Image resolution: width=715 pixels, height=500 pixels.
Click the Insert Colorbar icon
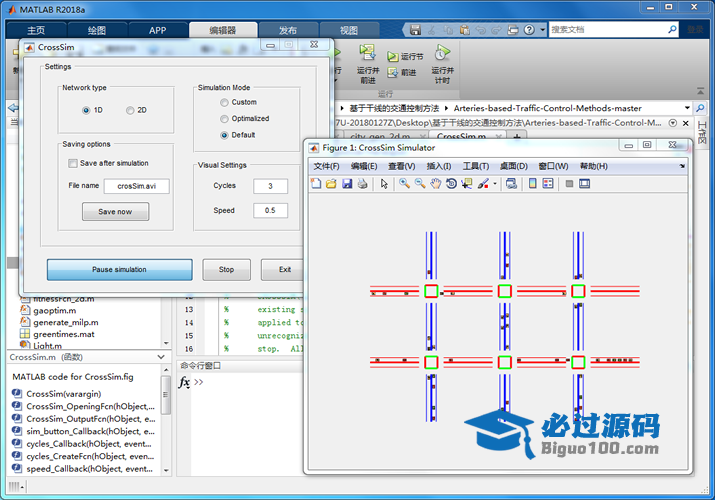click(532, 184)
